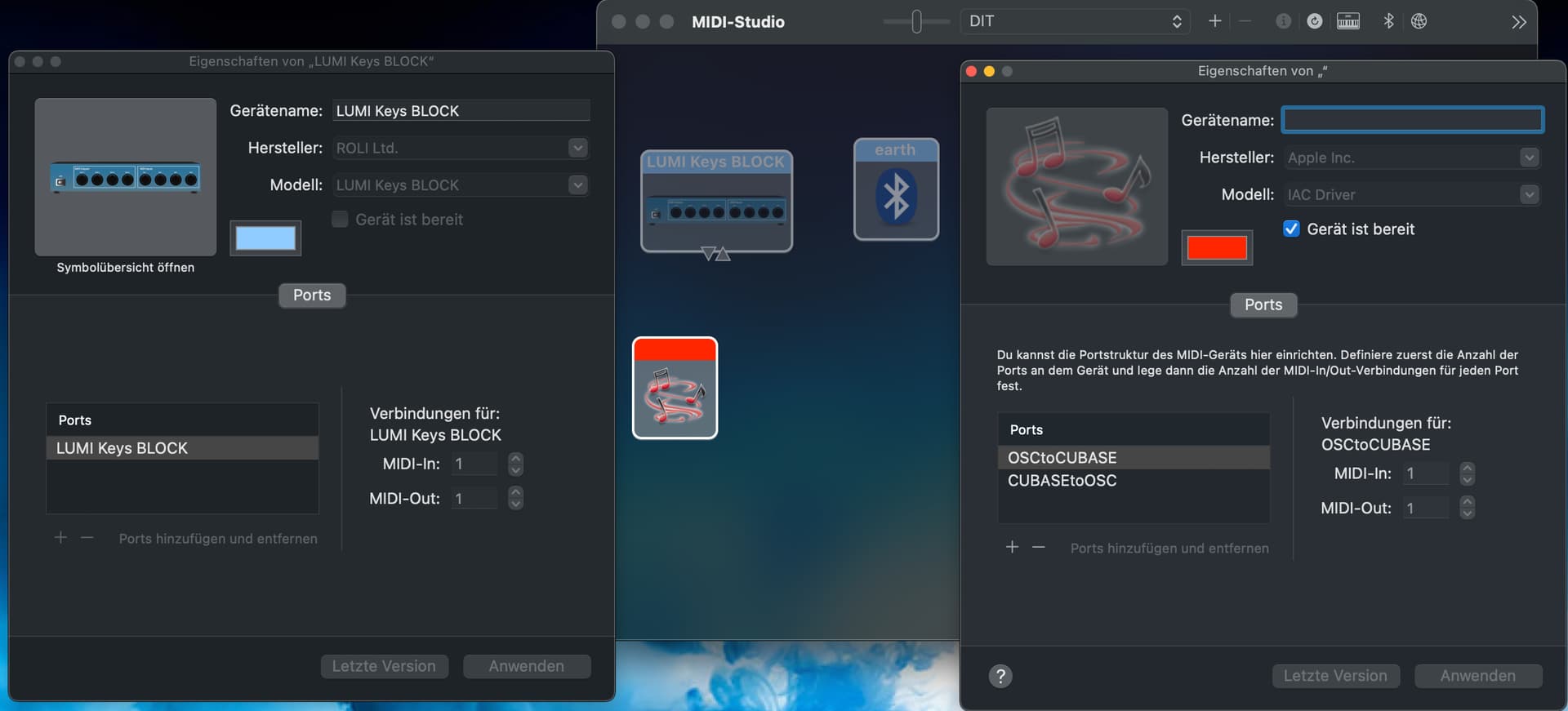Viewport: 1568px width, 711px height.
Task: Switch to Ports tab in LUMI Keys BLOCK window
Action: click(312, 295)
